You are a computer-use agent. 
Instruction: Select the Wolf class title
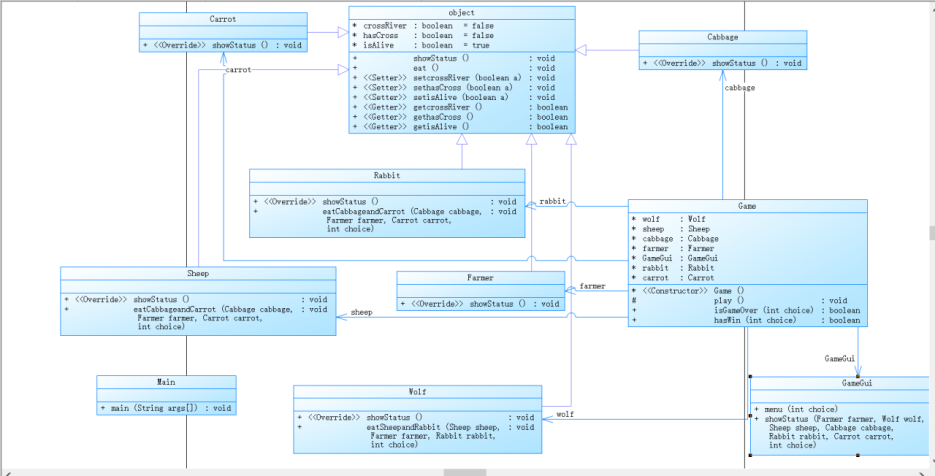click(417, 392)
